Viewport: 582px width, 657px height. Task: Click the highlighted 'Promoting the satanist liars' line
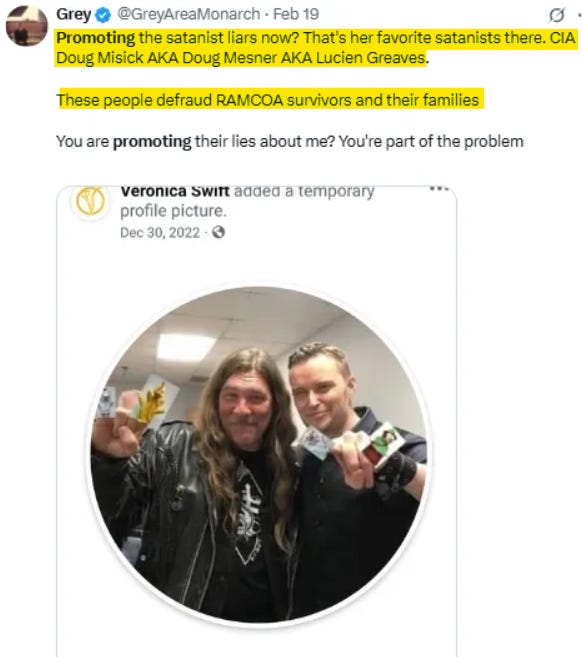(x=316, y=38)
